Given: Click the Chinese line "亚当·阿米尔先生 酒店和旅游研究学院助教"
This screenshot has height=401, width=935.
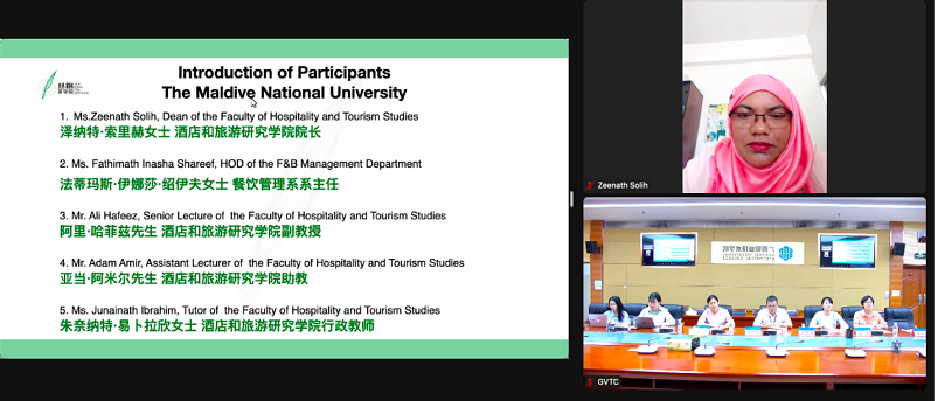Looking at the screenshot, I should [184, 278].
